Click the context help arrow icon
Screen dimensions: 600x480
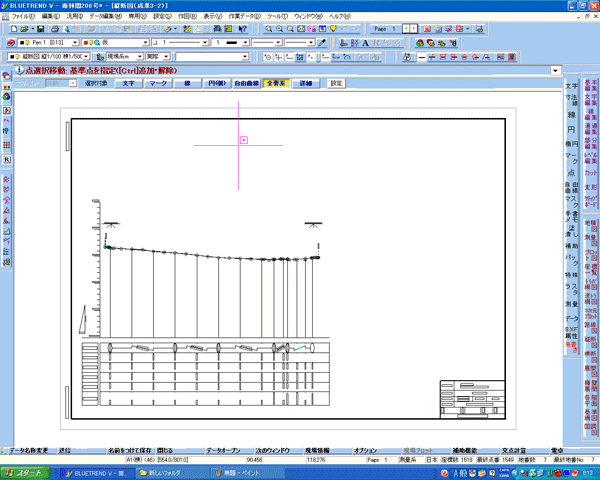[242, 29]
